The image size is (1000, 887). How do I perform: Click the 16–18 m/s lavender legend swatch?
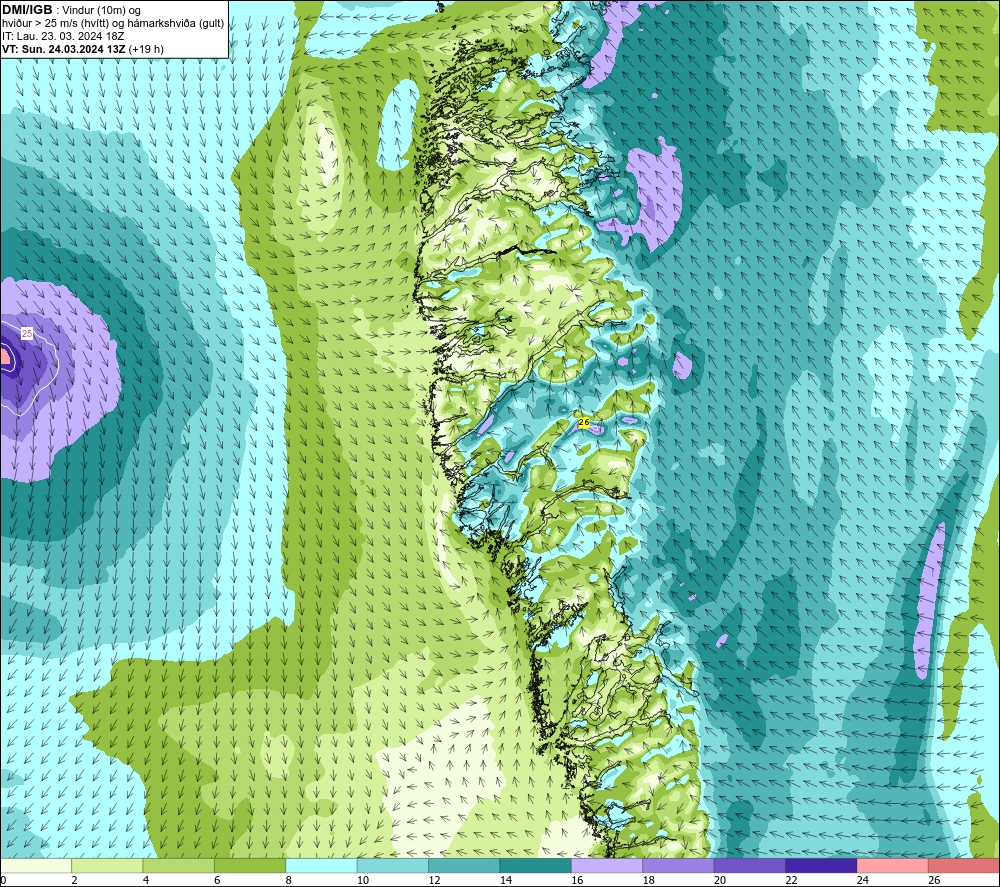[607, 866]
